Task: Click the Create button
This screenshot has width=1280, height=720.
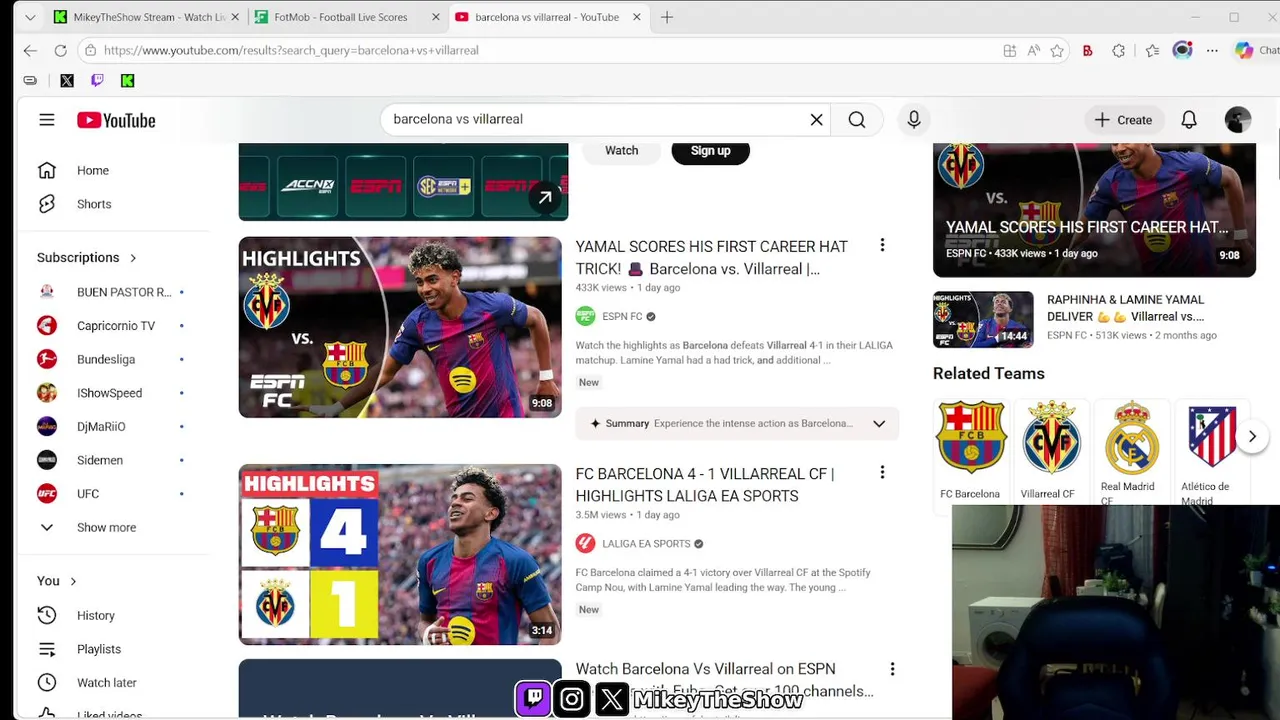Action: [1123, 120]
